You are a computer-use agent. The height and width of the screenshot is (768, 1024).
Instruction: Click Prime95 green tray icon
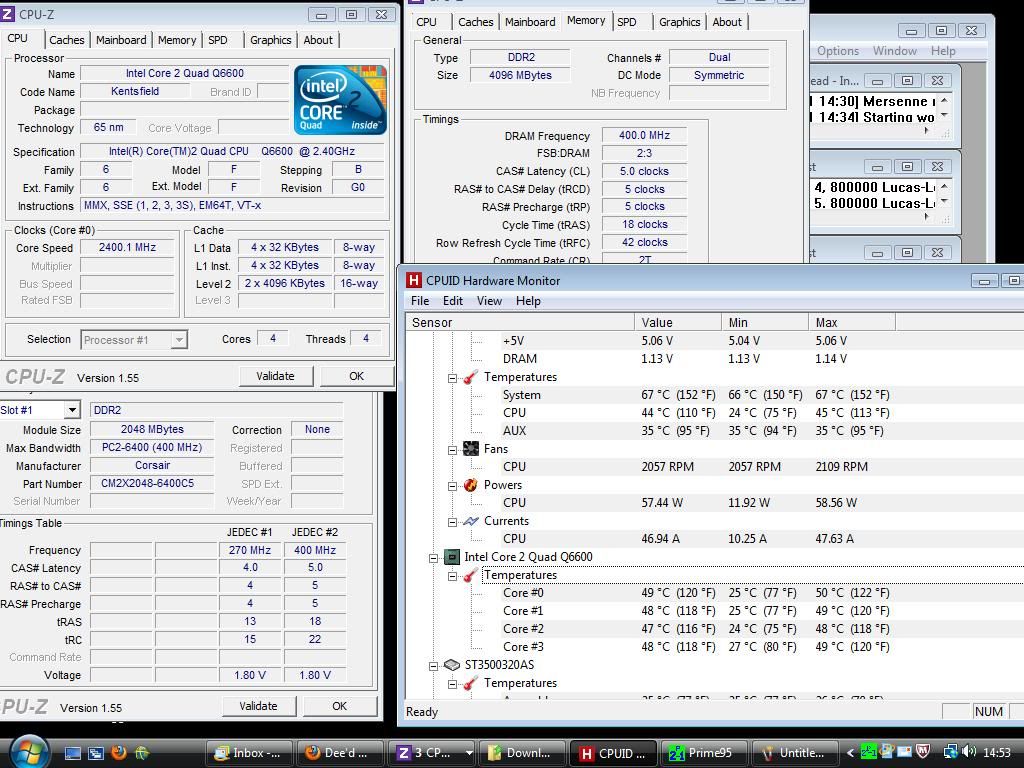click(868, 752)
